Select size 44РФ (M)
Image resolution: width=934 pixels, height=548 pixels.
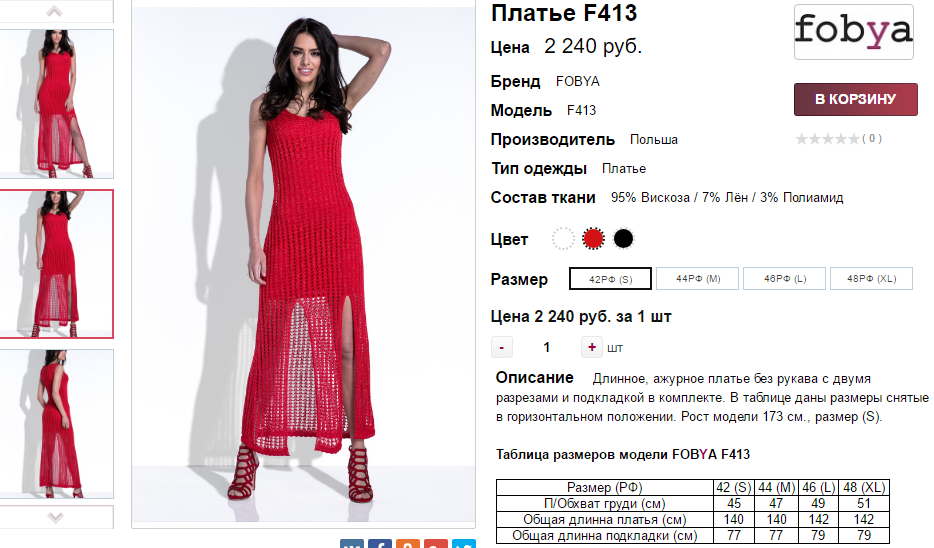tap(698, 278)
